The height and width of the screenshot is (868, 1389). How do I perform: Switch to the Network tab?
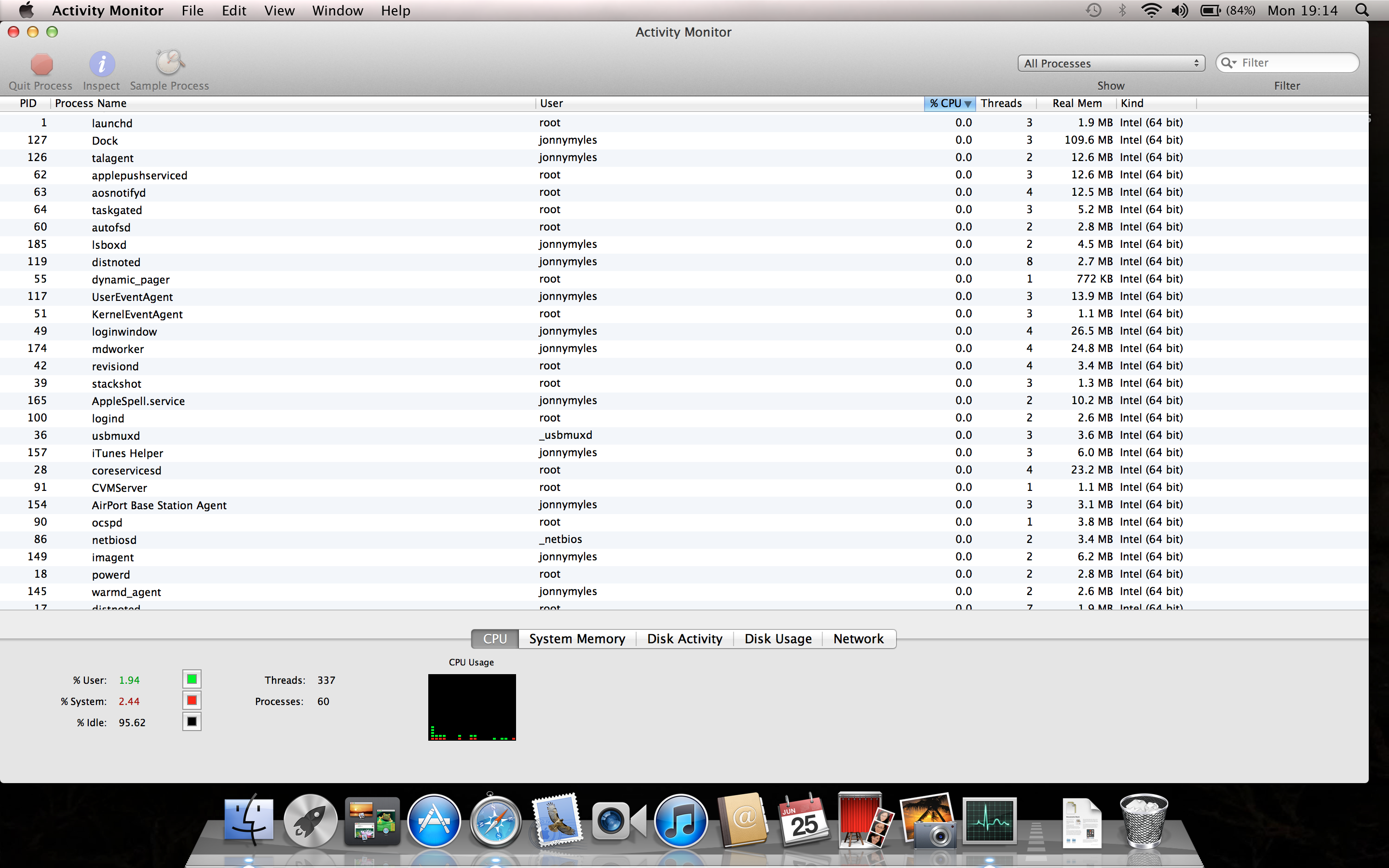pos(858,639)
